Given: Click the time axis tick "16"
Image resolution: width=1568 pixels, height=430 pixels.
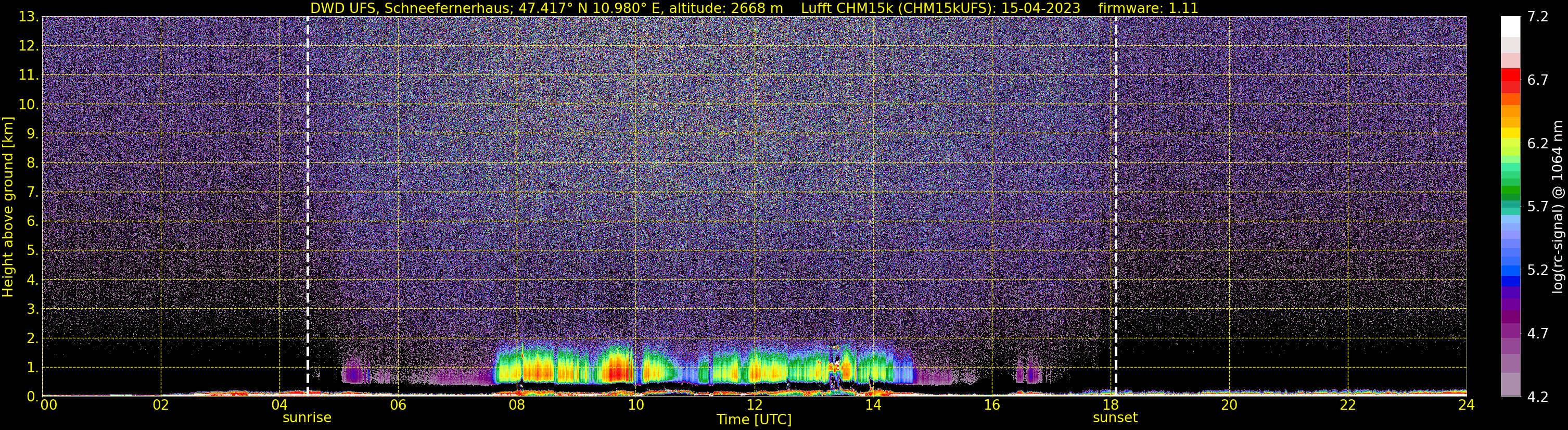Looking at the screenshot, I should 991,405.
